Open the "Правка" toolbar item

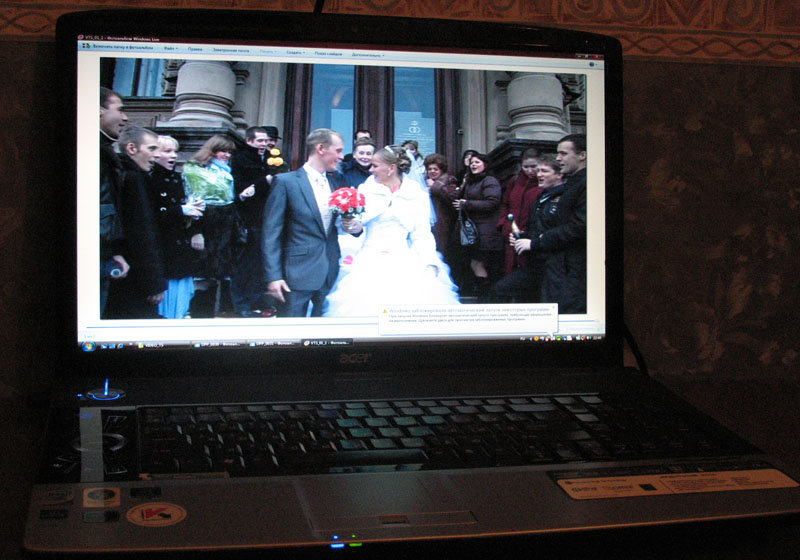tap(196, 49)
